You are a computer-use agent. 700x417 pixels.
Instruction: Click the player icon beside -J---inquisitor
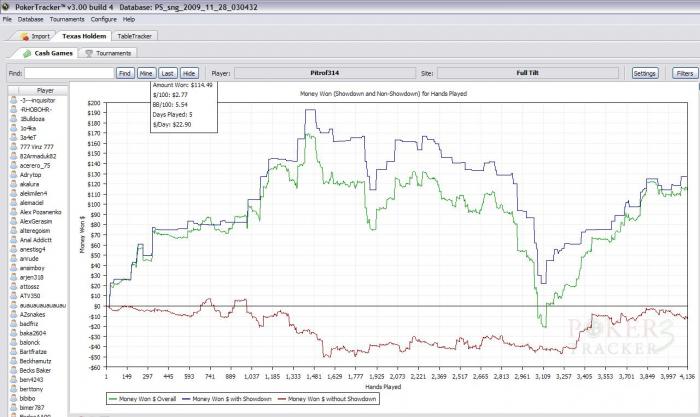[x=14, y=100]
